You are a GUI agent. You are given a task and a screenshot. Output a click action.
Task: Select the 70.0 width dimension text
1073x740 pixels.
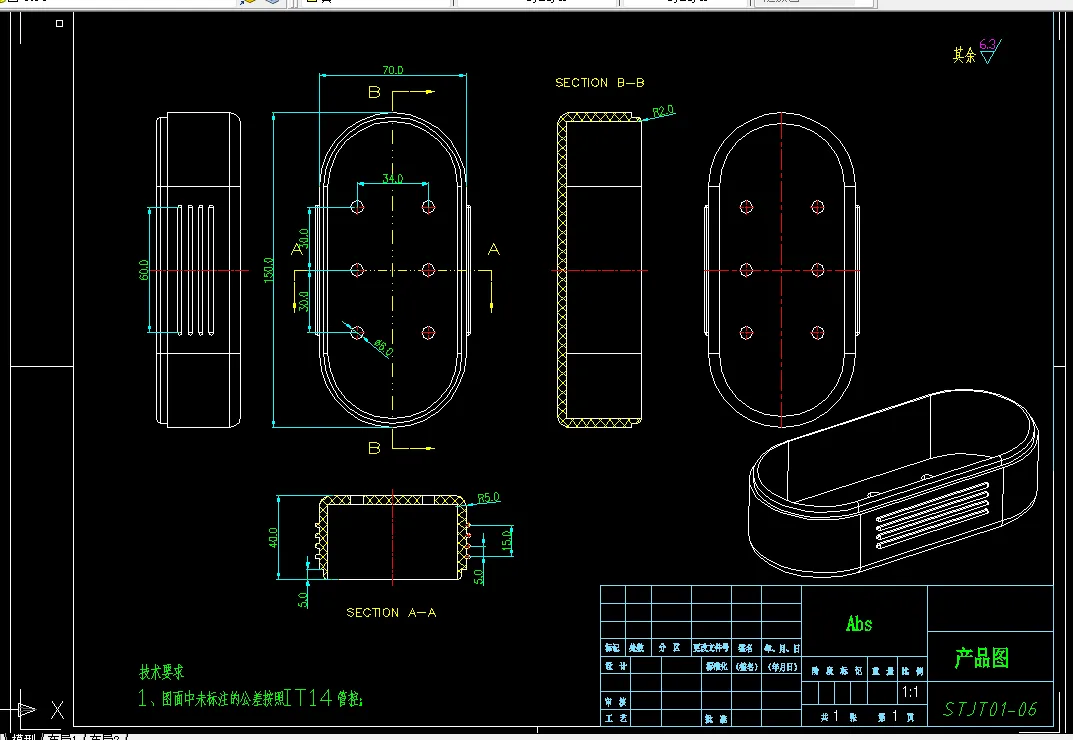pyautogui.click(x=393, y=70)
